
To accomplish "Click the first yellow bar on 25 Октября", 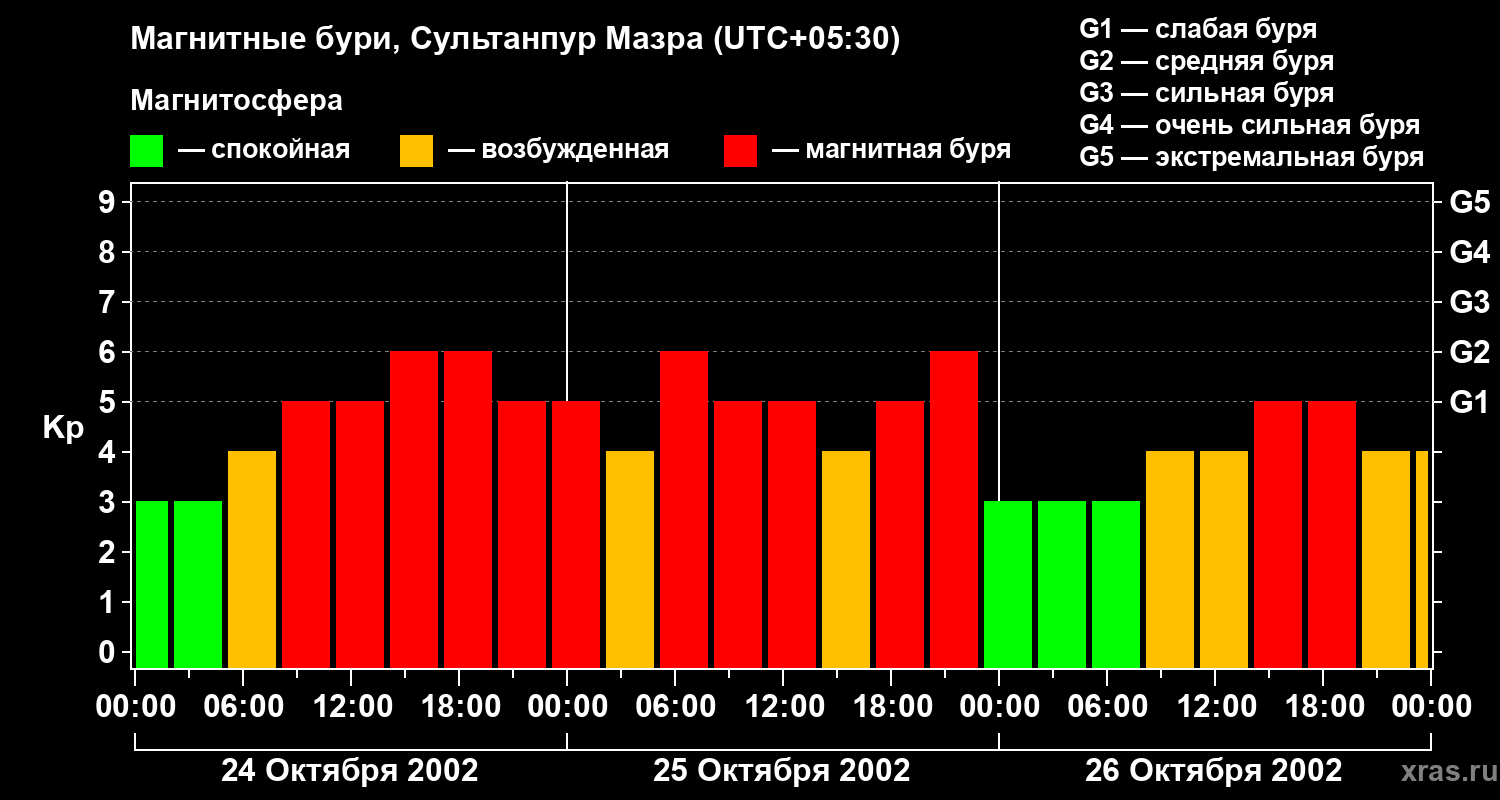I will coord(630,559).
